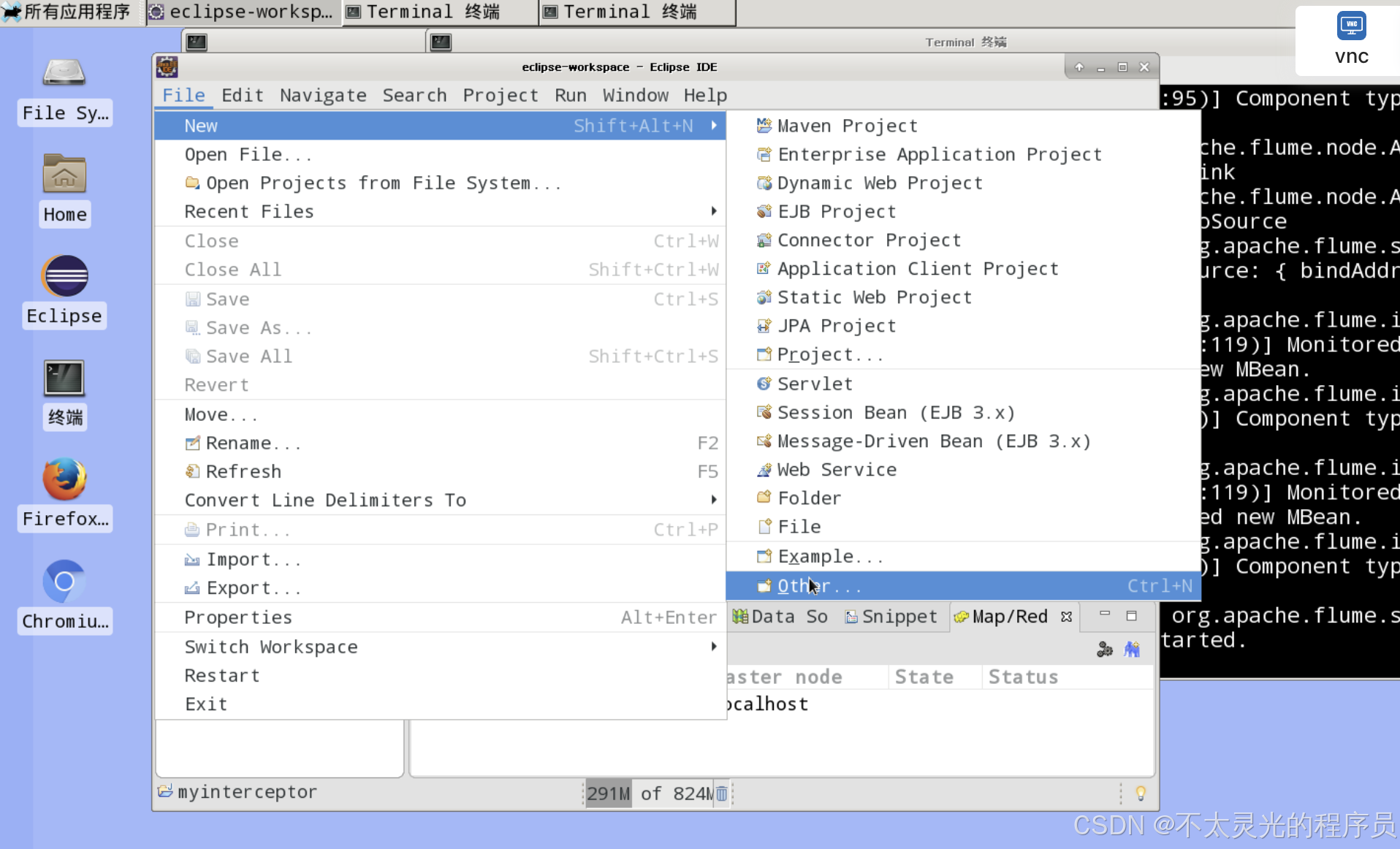Viewport: 1400px width, 849px height.
Task: Switch to the Snippets tab
Action: pyautogui.click(x=891, y=617)
